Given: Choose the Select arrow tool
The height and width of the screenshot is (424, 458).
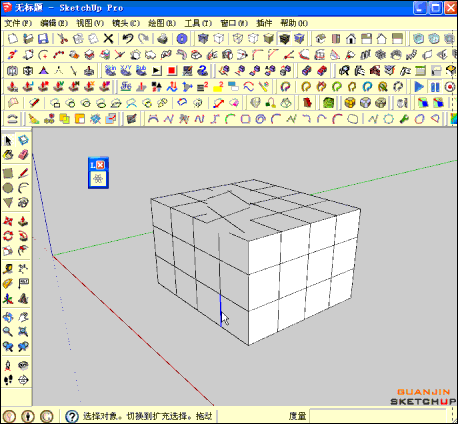Looking at the screenshot, I should tap(8, 141).
